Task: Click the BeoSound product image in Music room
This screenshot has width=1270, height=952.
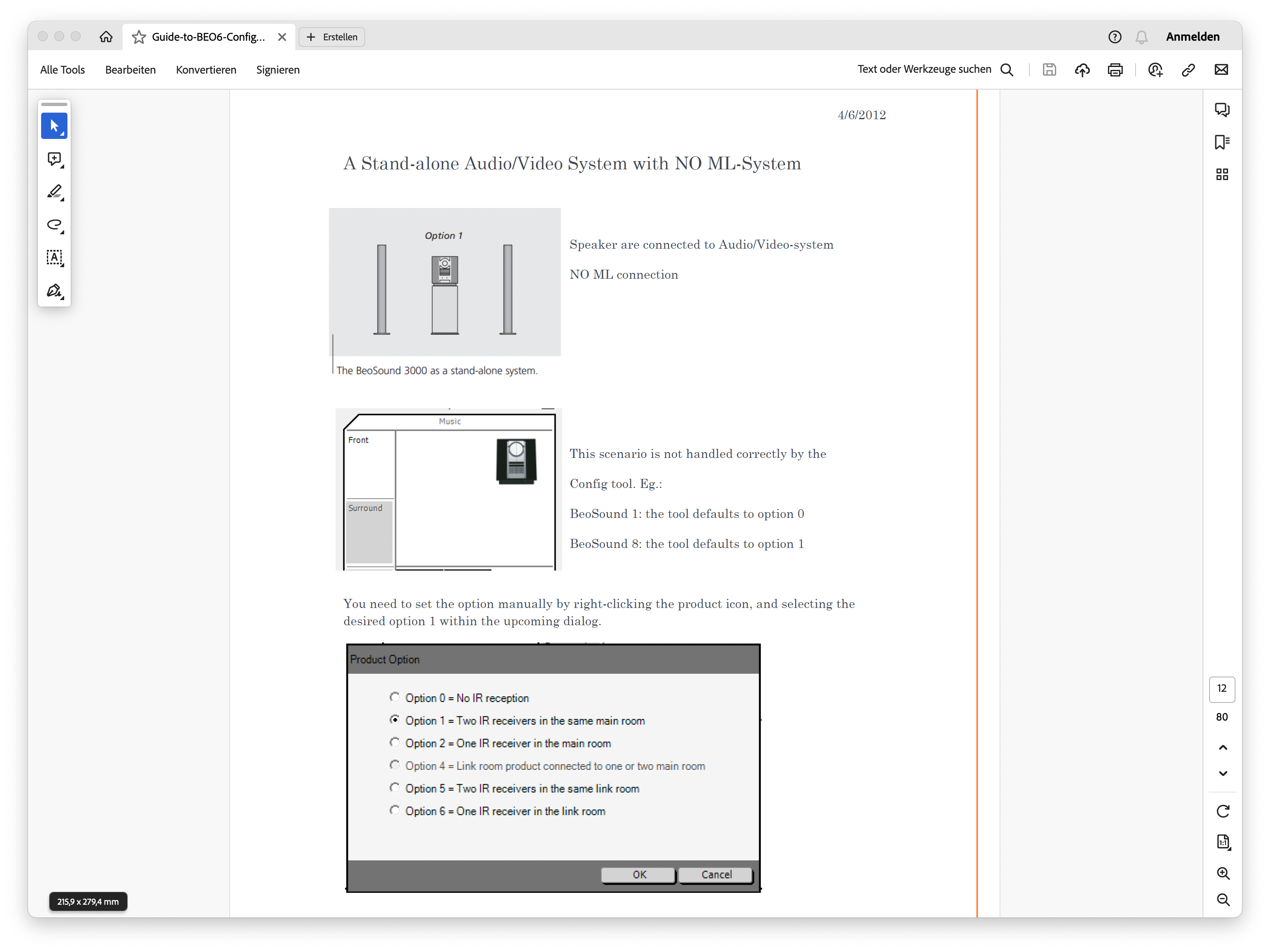Action: point(516,461)
